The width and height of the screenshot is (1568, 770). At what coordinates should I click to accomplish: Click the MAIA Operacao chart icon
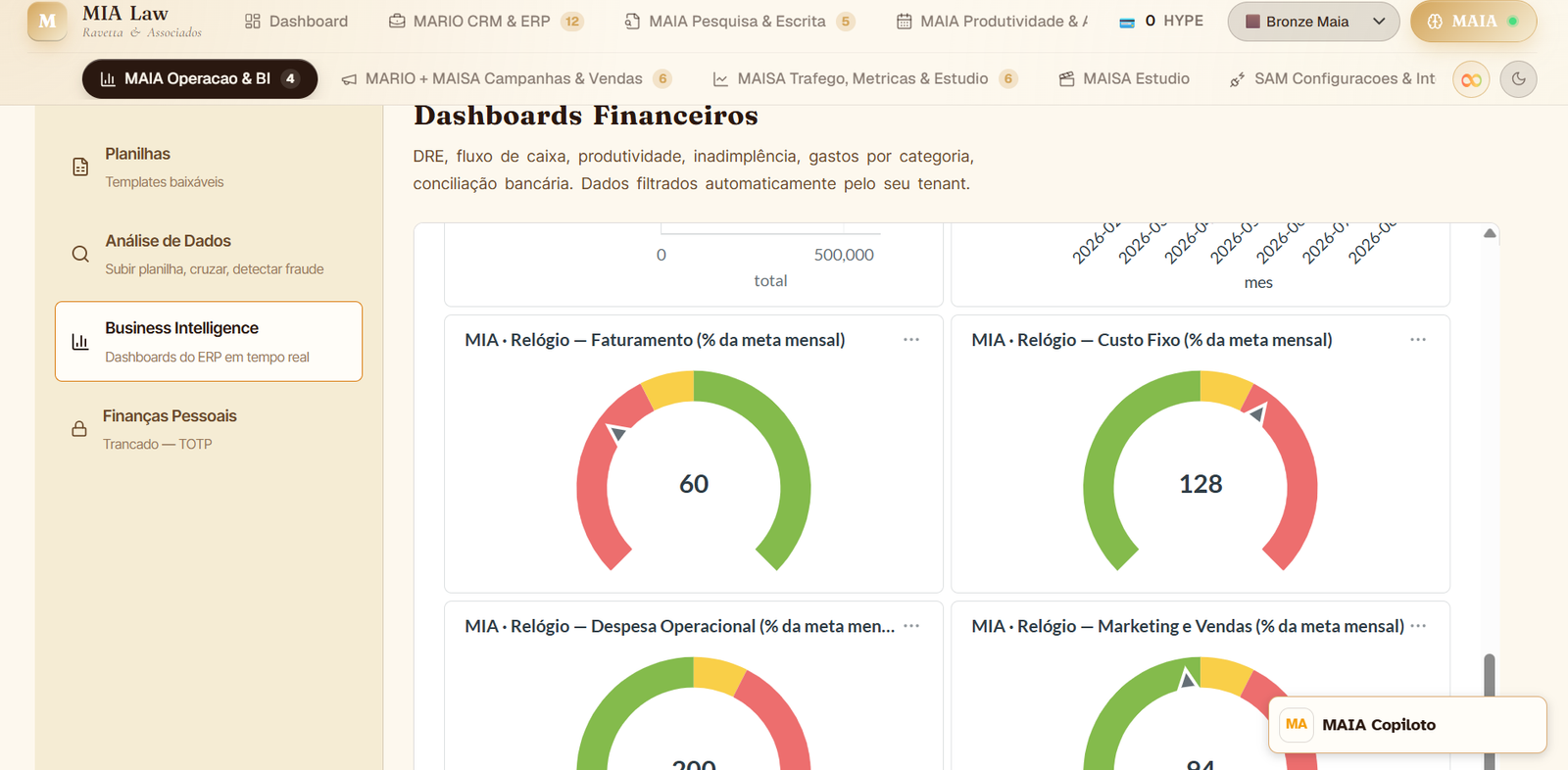pos(108,79)
